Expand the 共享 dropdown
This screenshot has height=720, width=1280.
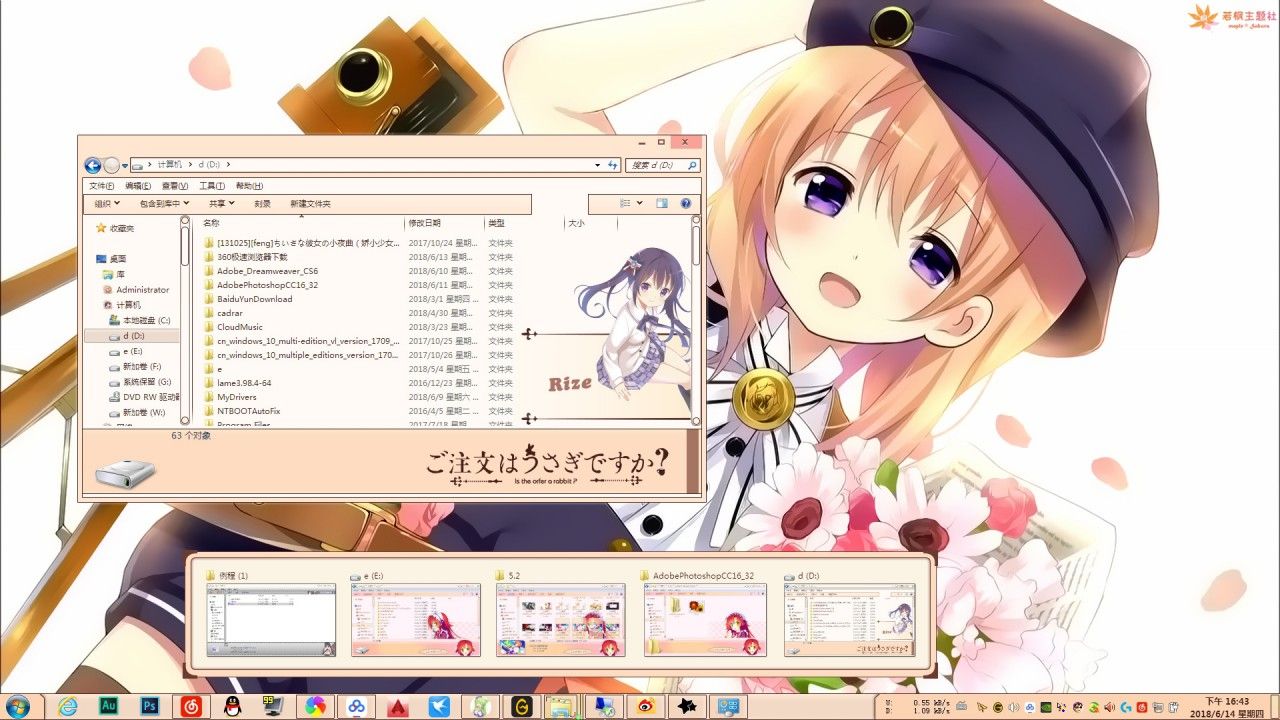[x=222, y=204]
